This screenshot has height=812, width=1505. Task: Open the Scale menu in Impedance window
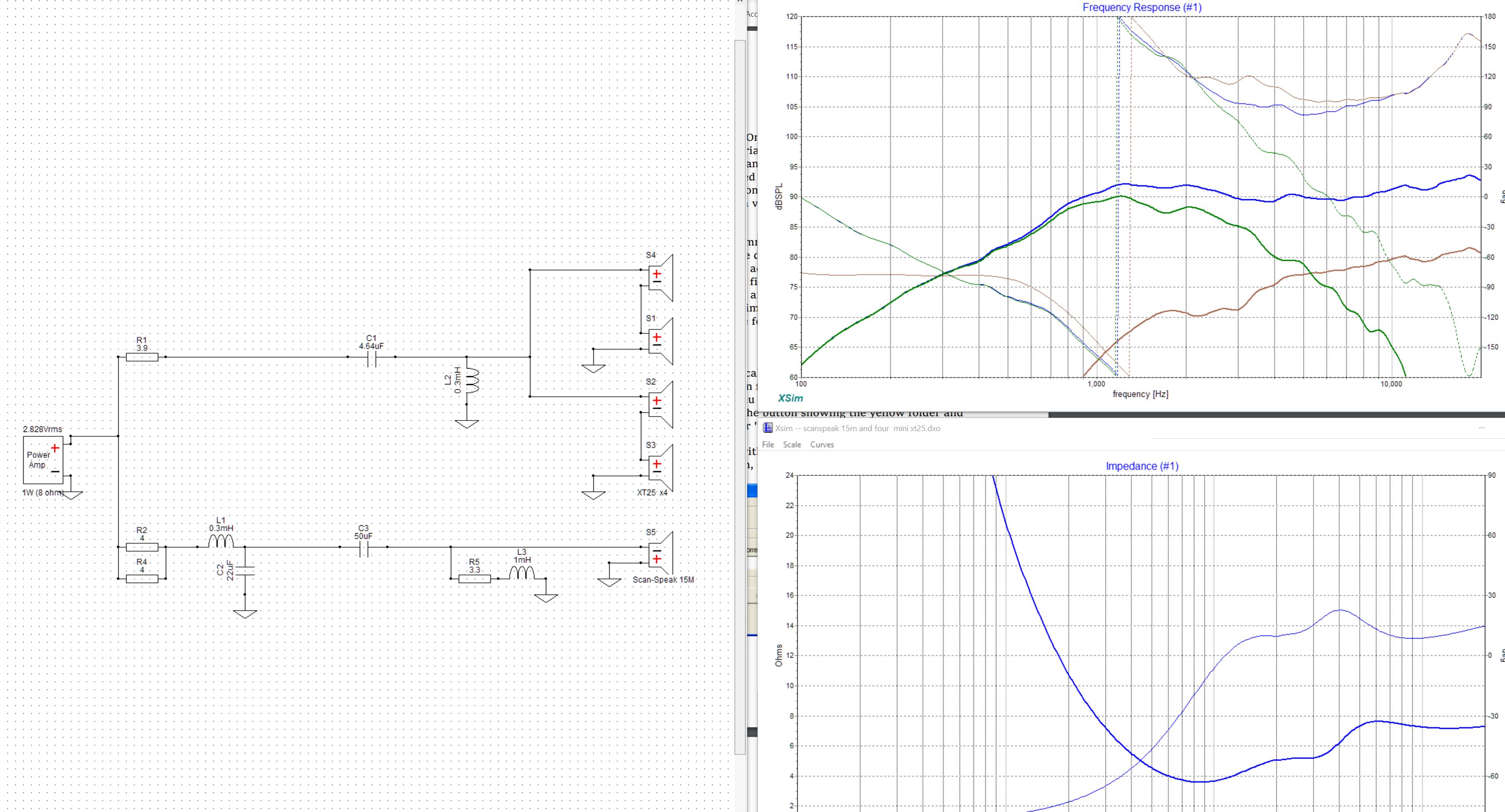(791, 445)
